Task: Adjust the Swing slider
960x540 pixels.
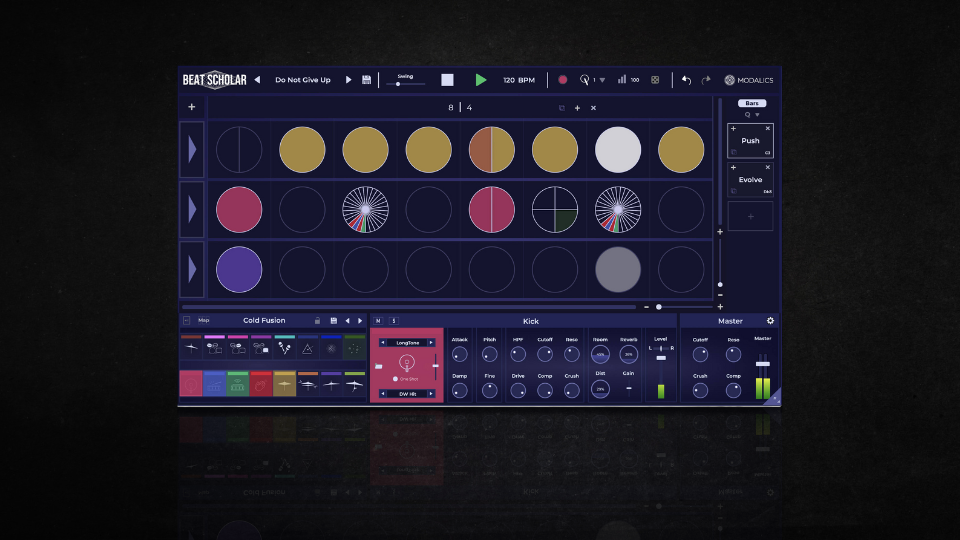Action: 405,84
